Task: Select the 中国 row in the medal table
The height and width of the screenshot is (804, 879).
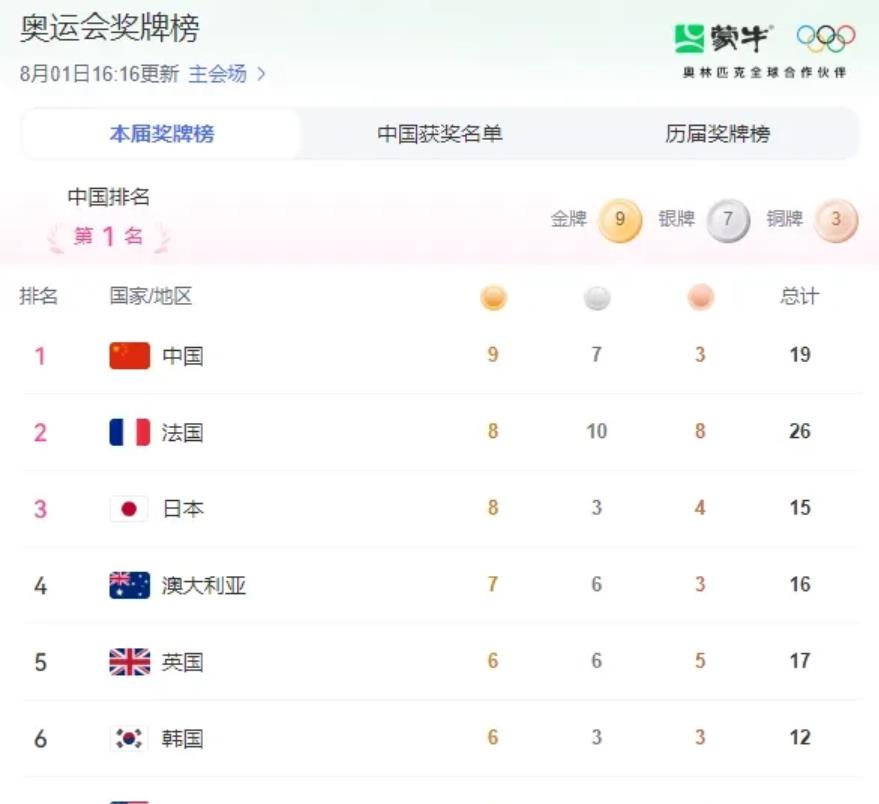Action: [x=440, y=355]
